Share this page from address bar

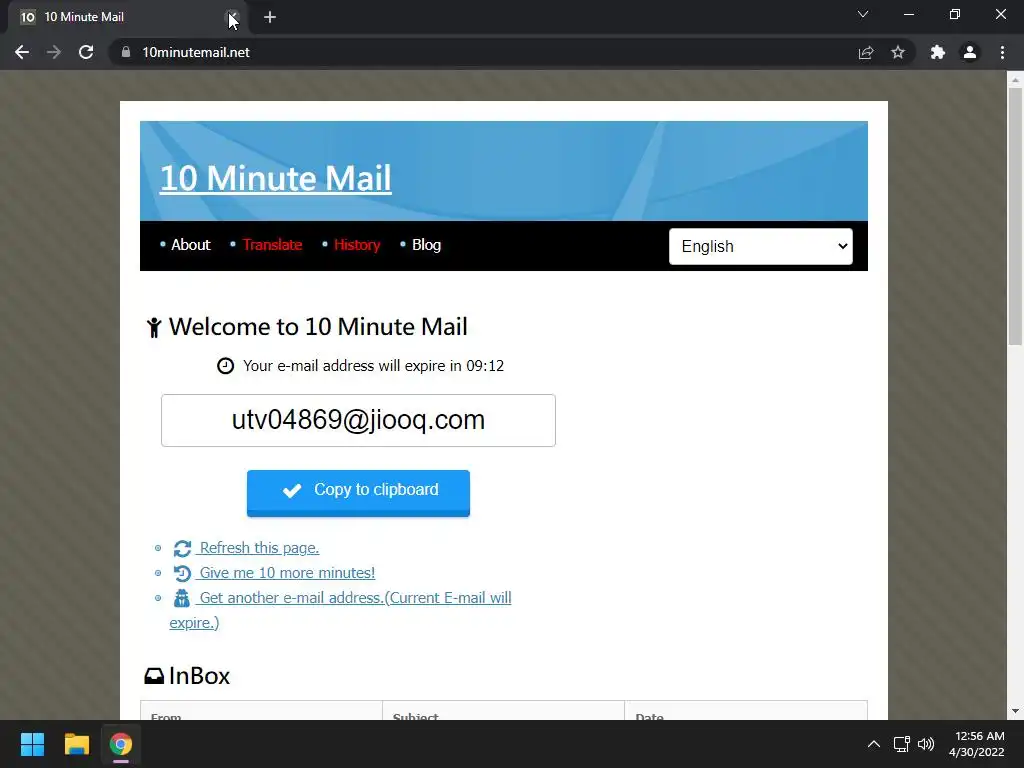866,52
